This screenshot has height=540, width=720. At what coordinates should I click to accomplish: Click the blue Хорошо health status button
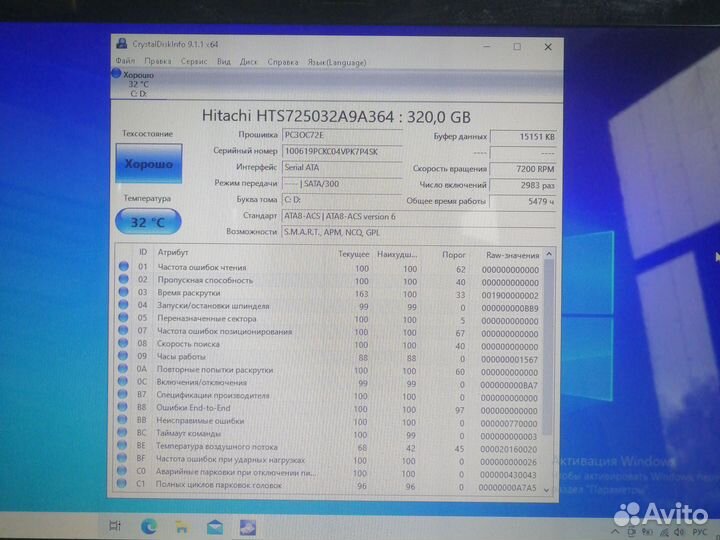(146, 163)
